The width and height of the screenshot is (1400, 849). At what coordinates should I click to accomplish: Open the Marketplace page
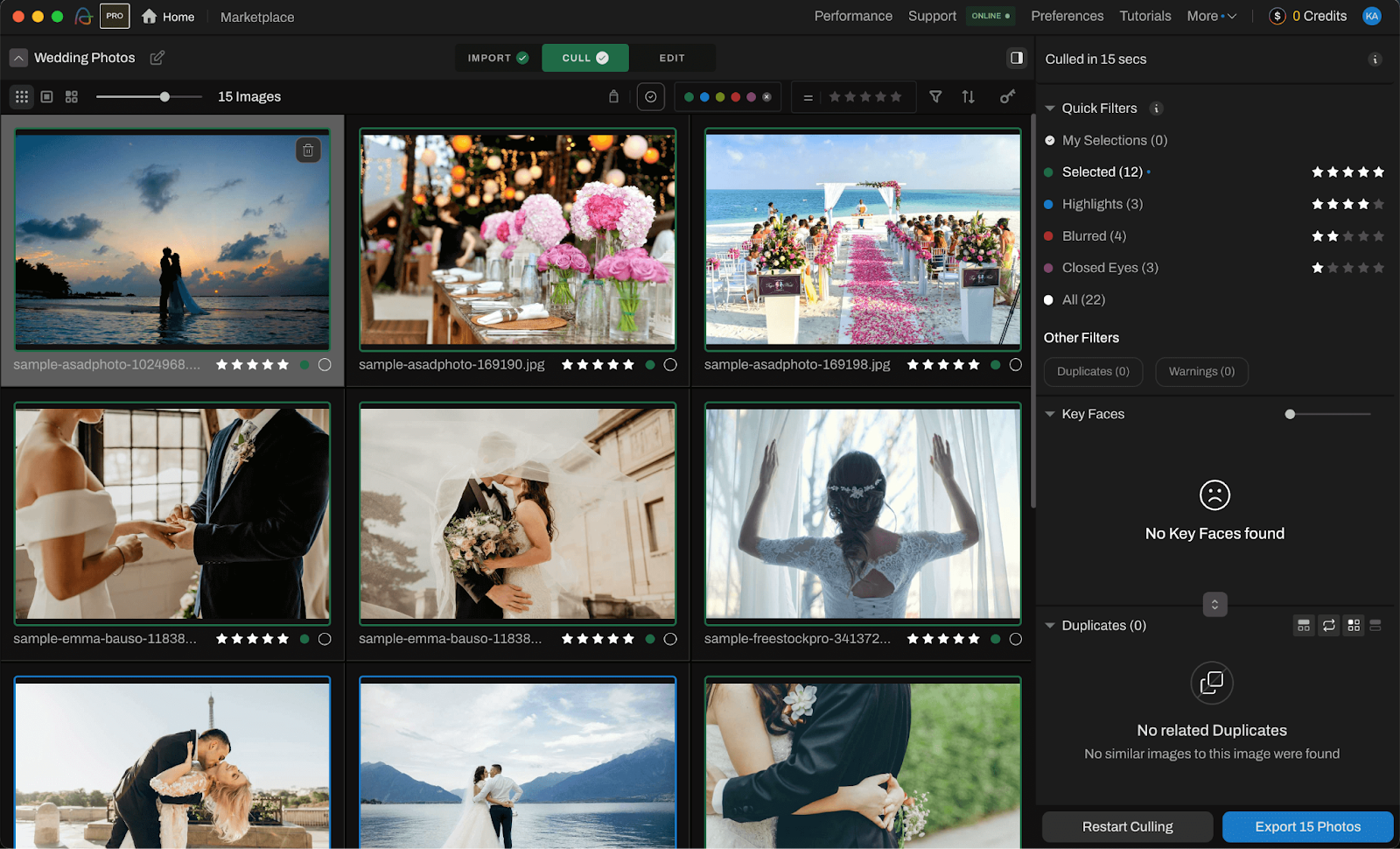(257, 18)
